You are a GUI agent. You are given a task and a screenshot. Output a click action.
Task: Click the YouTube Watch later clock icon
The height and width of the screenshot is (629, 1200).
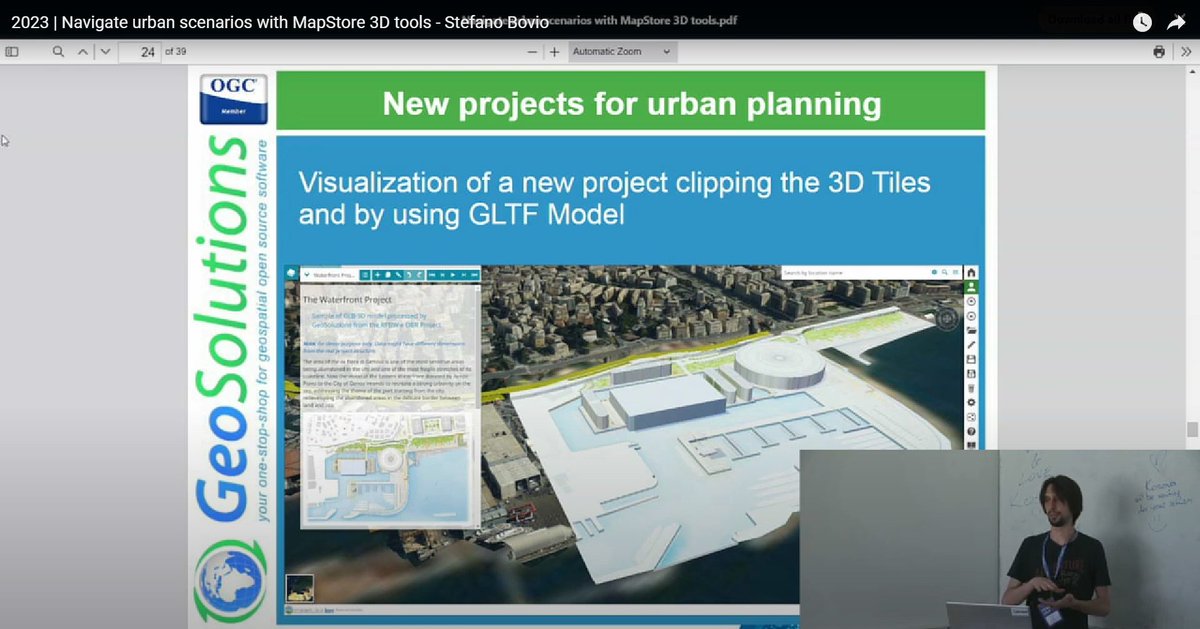point(1142,21)
